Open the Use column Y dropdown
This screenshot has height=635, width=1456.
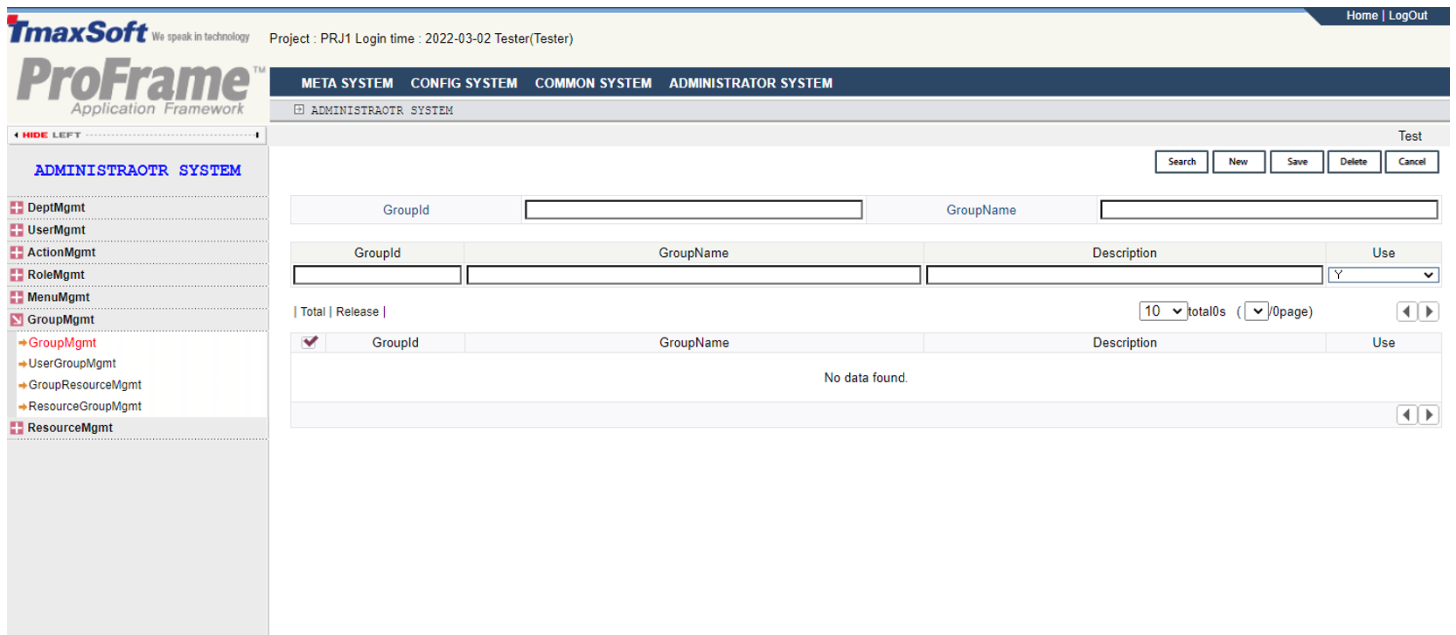1384,274
